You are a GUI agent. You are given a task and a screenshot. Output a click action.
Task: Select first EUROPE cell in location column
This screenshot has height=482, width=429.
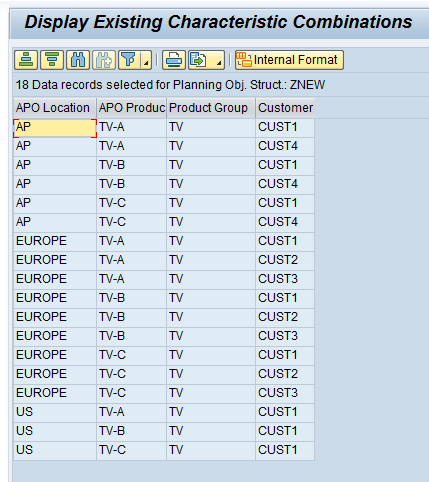click(x=55, y=241)
